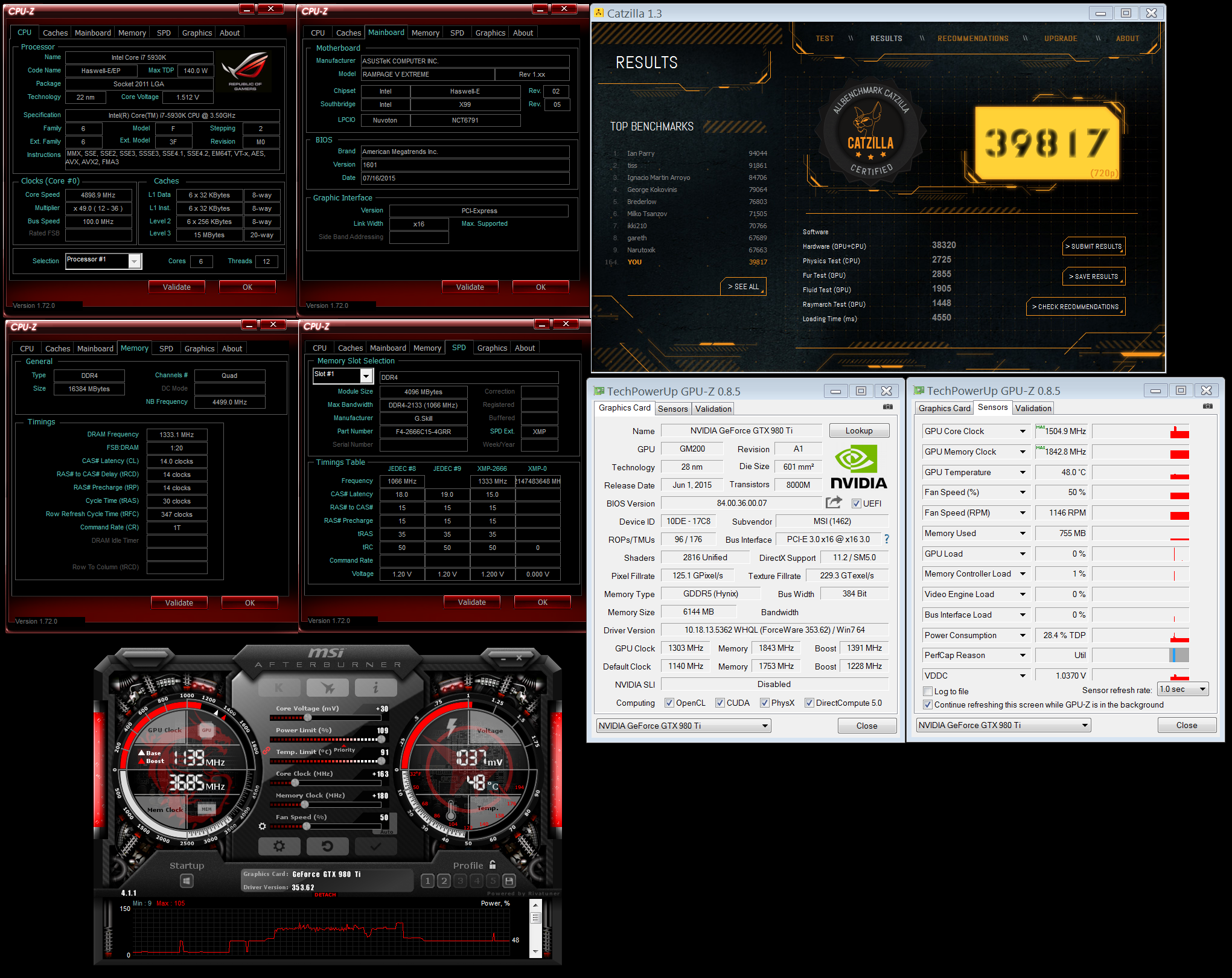This screenshot has width=1232, height=978.
Task: Load Afterburner profile slot 1
Action: pyautogui.click(x=427, y=881)
